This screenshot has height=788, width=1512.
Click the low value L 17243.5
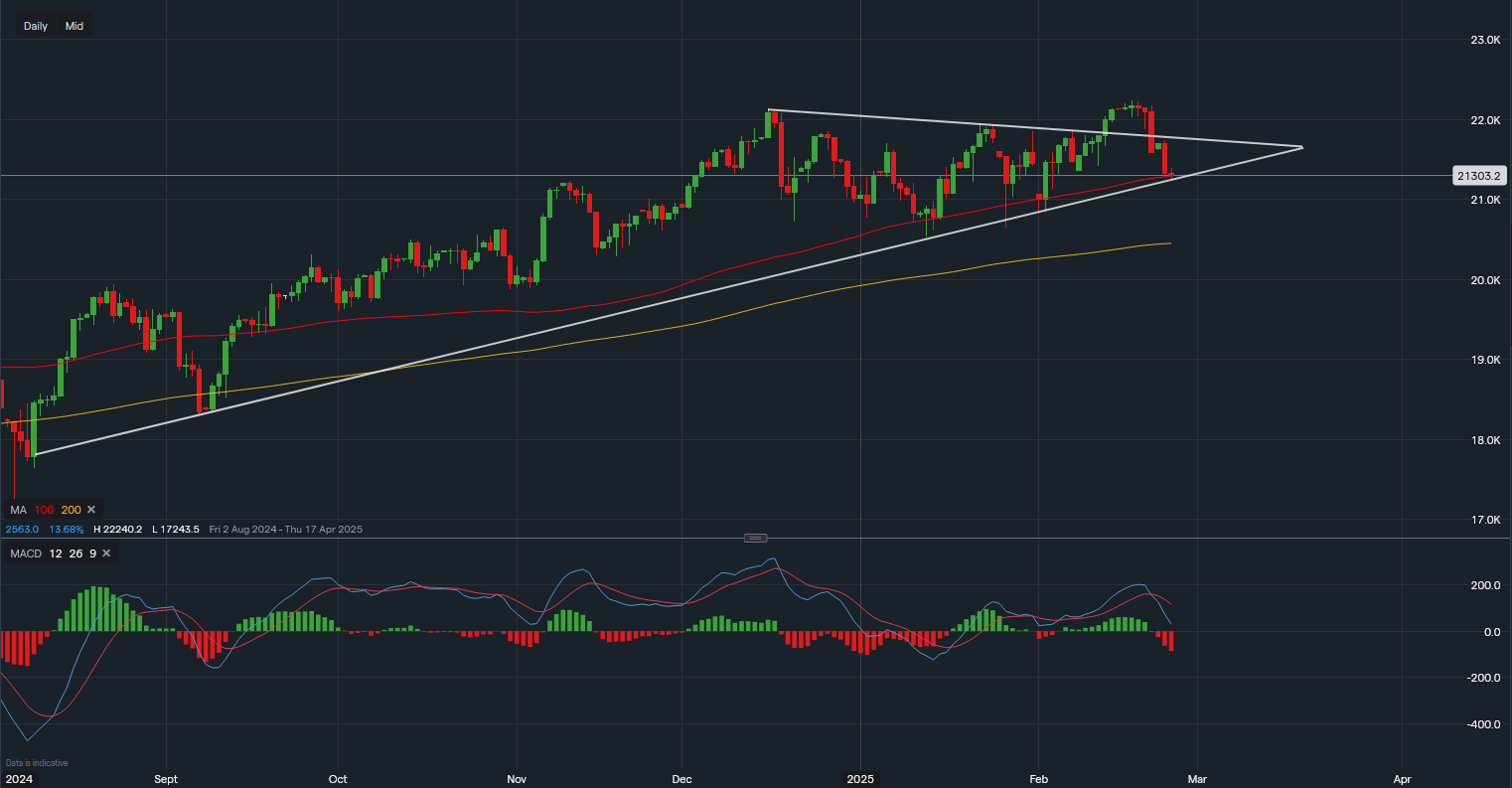coord(178,530)
